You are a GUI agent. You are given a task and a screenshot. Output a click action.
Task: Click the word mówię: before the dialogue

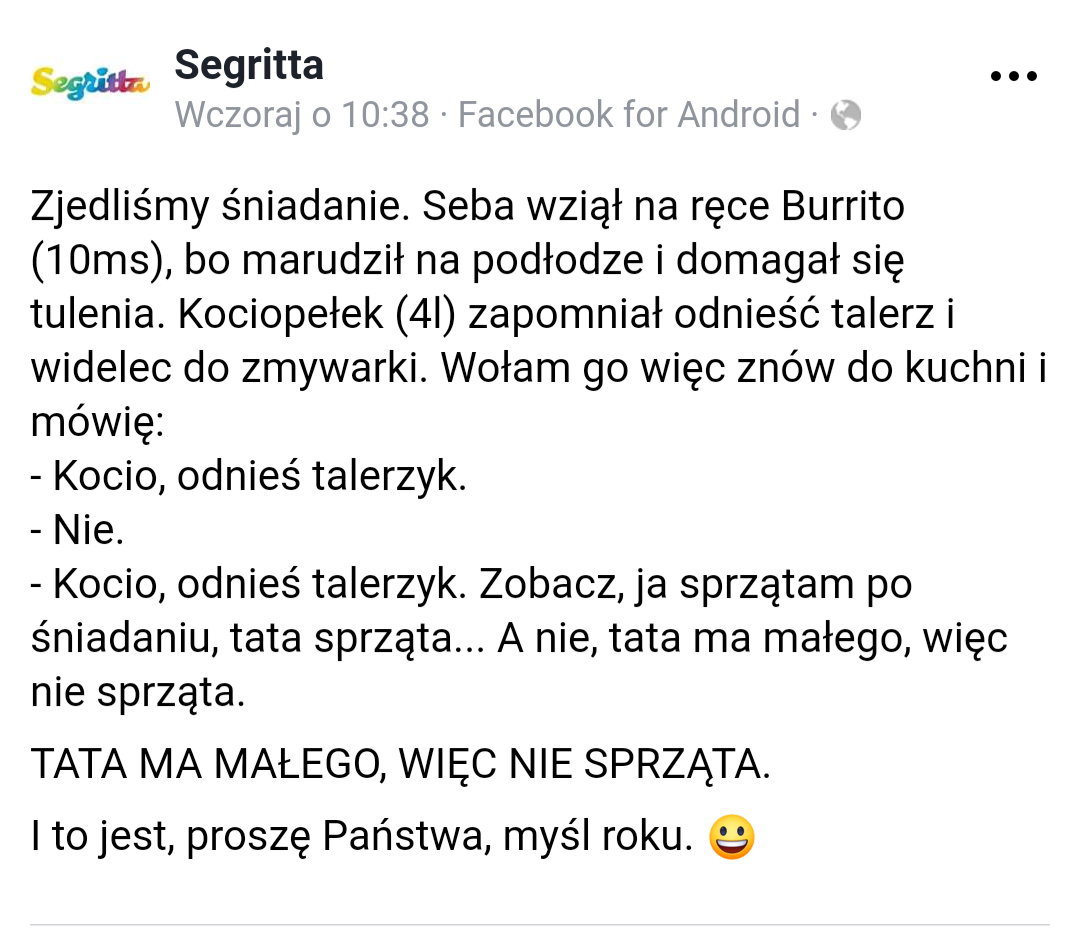[97, 422]
